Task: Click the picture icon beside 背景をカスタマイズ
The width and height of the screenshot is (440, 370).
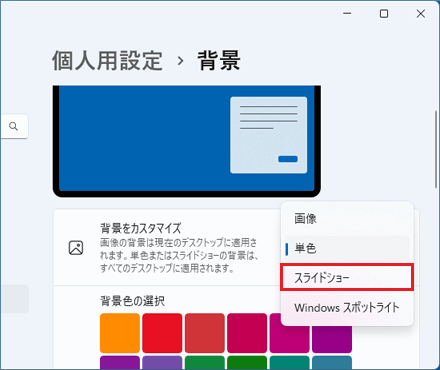Action: (x=76, y=248)
